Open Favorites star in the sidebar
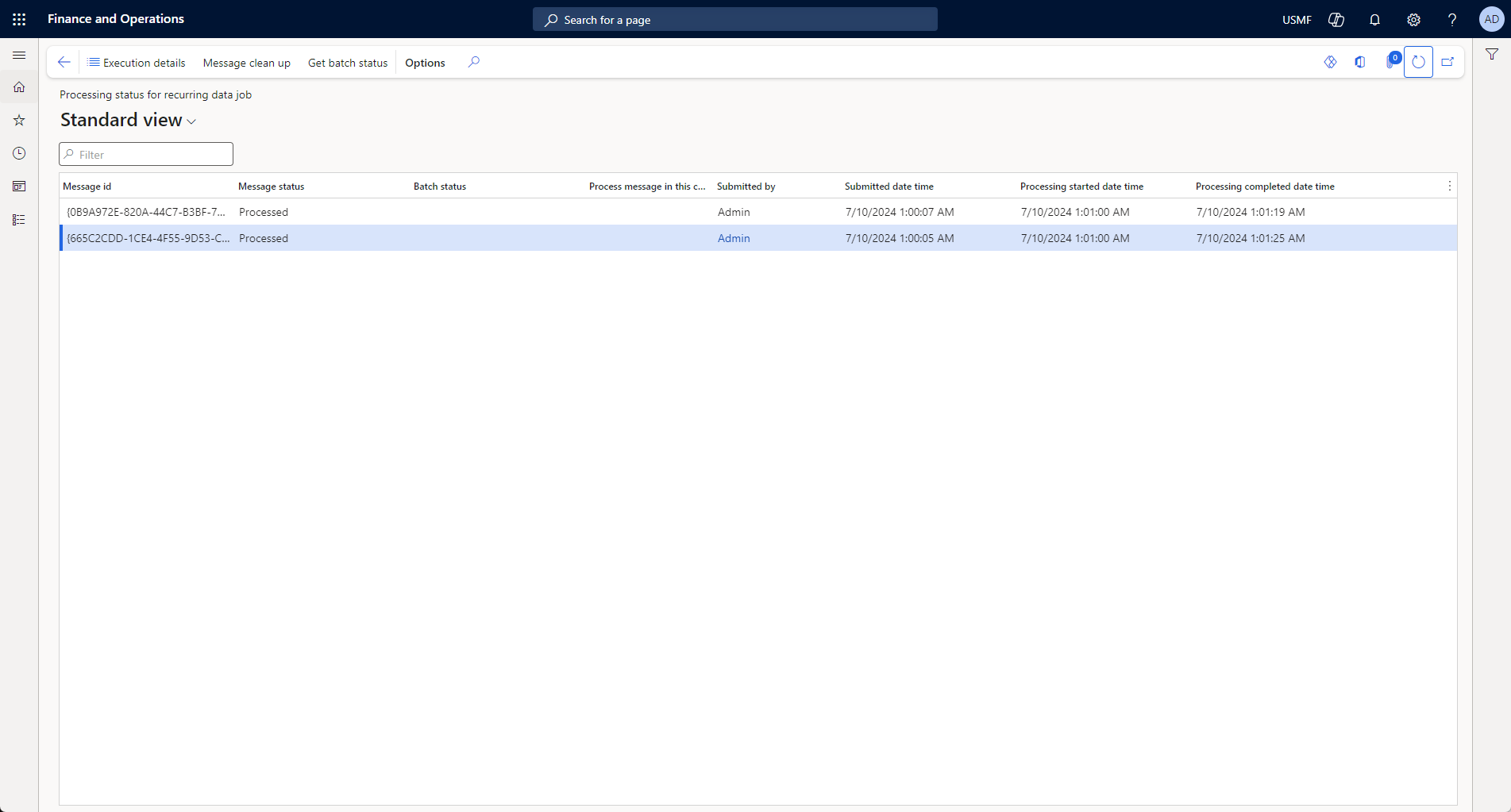 click(19, 121)
